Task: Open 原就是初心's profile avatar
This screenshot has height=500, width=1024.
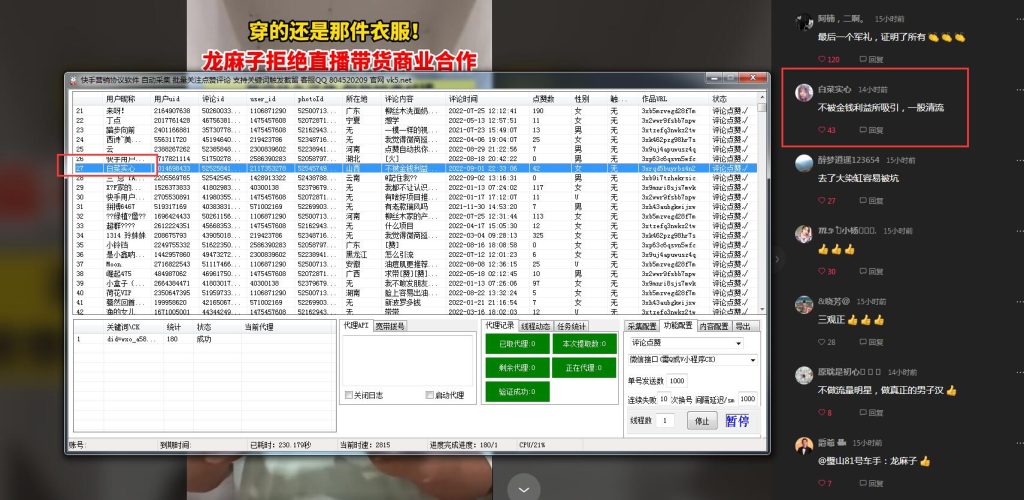Action: pyautogui.click(x=804, y=375)
